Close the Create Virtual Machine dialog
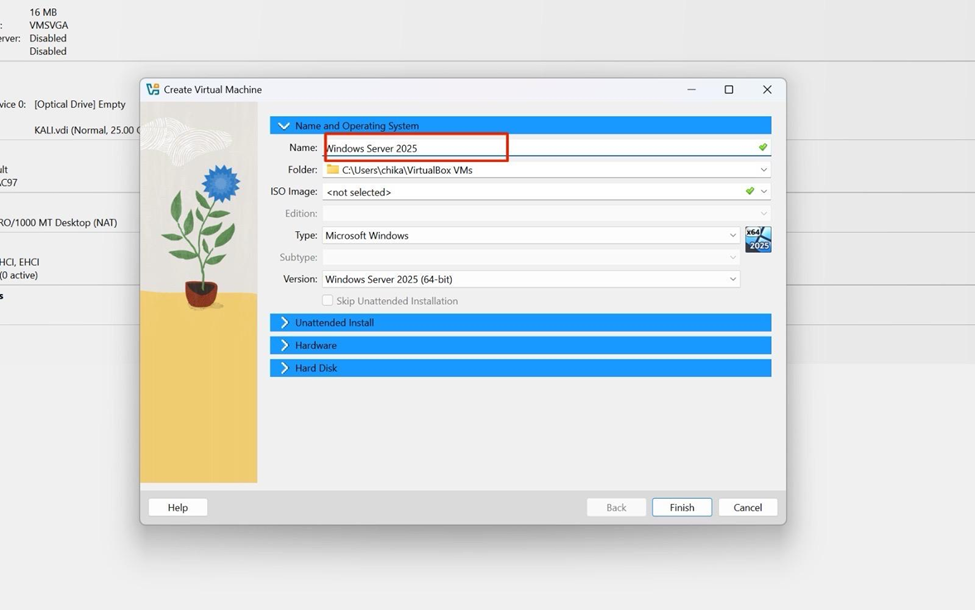This screenshot has height=610, width=975. [x=767, y=90]
